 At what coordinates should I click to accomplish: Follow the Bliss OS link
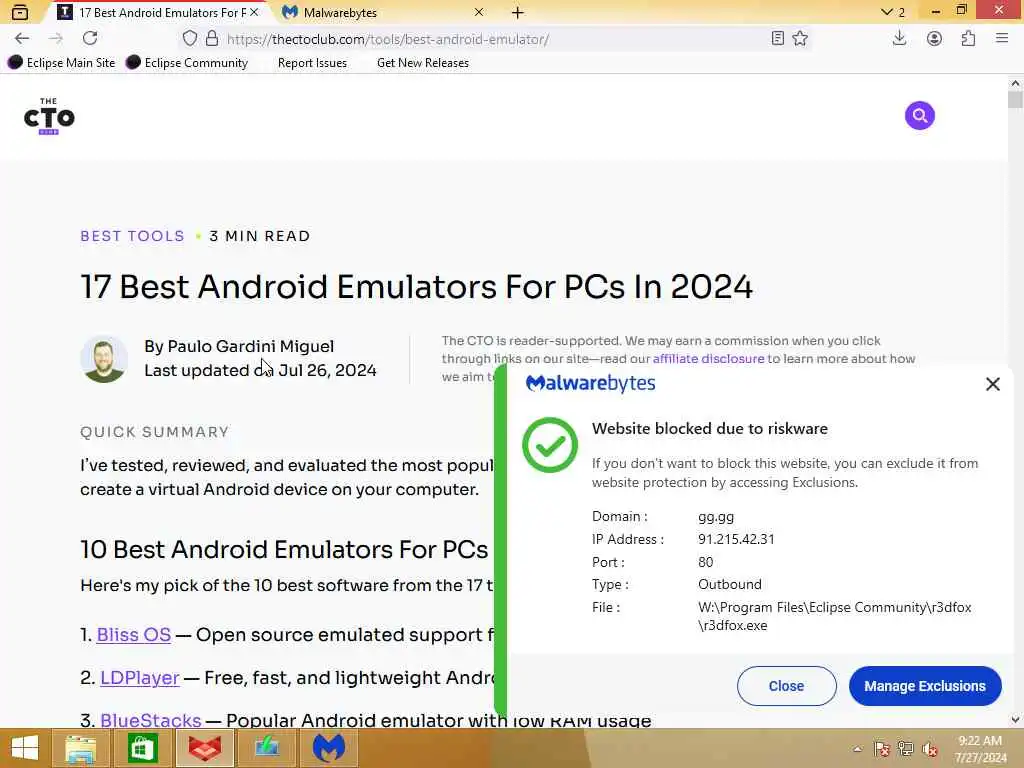(134, 635)
